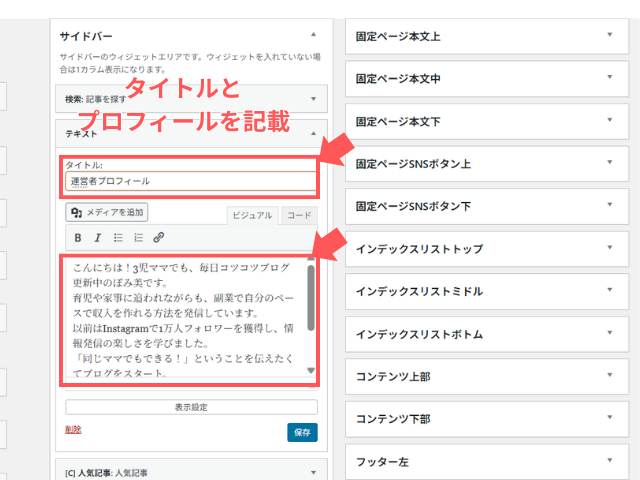Switch to the ビジュアル editor tab
This screenshot has height=480, width=640.
pyautogui.click(x=251, y=214)
